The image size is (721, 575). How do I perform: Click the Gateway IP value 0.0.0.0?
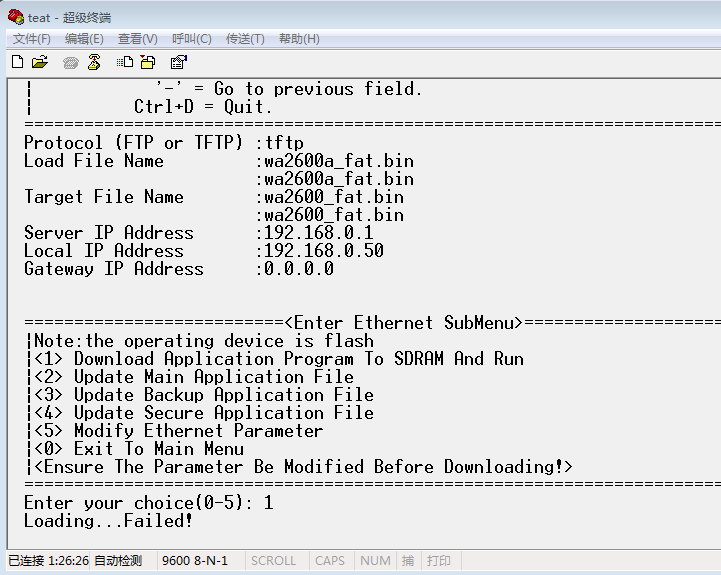point(299,269)
